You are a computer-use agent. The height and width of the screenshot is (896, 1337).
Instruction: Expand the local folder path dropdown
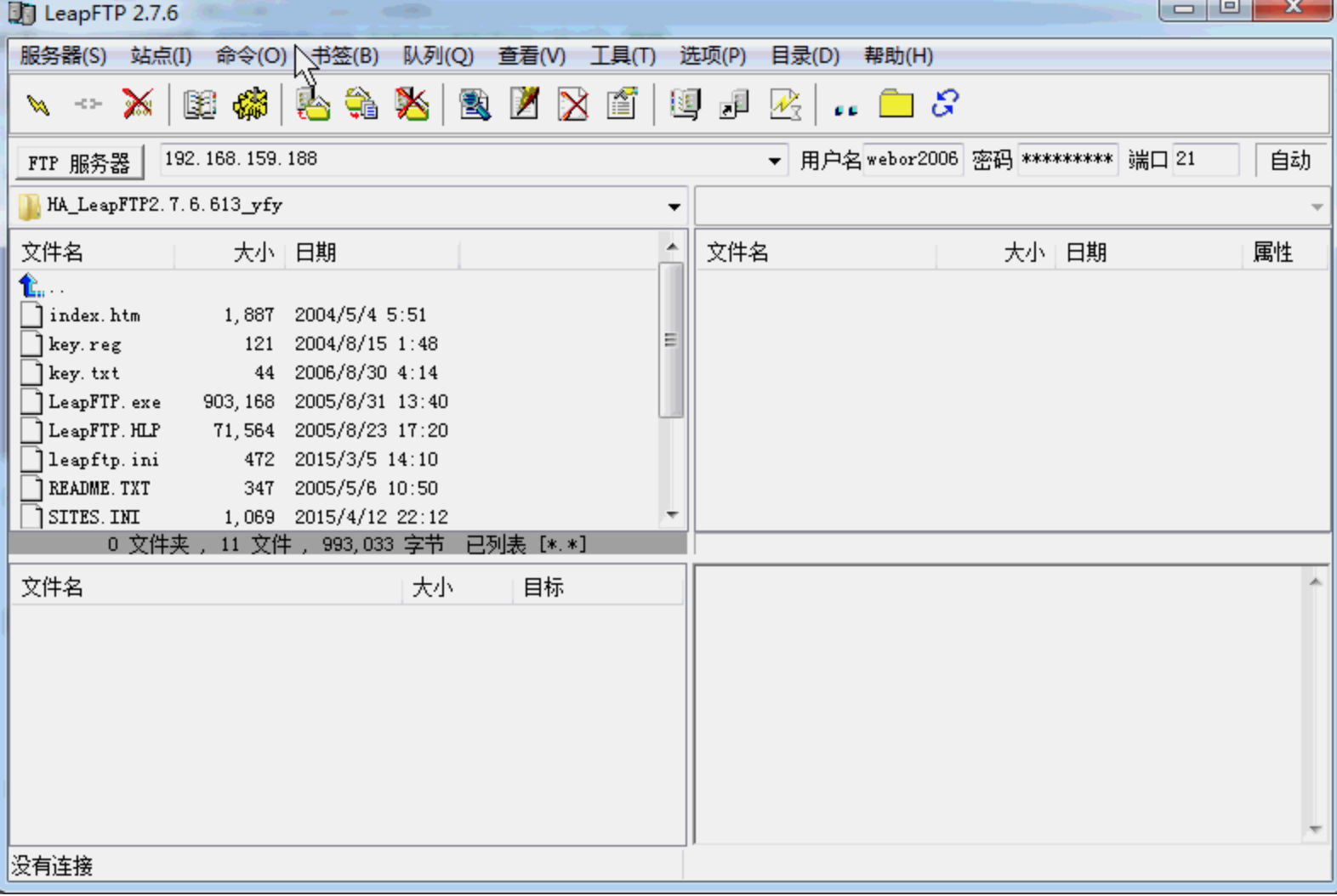(x=674, y=207)
